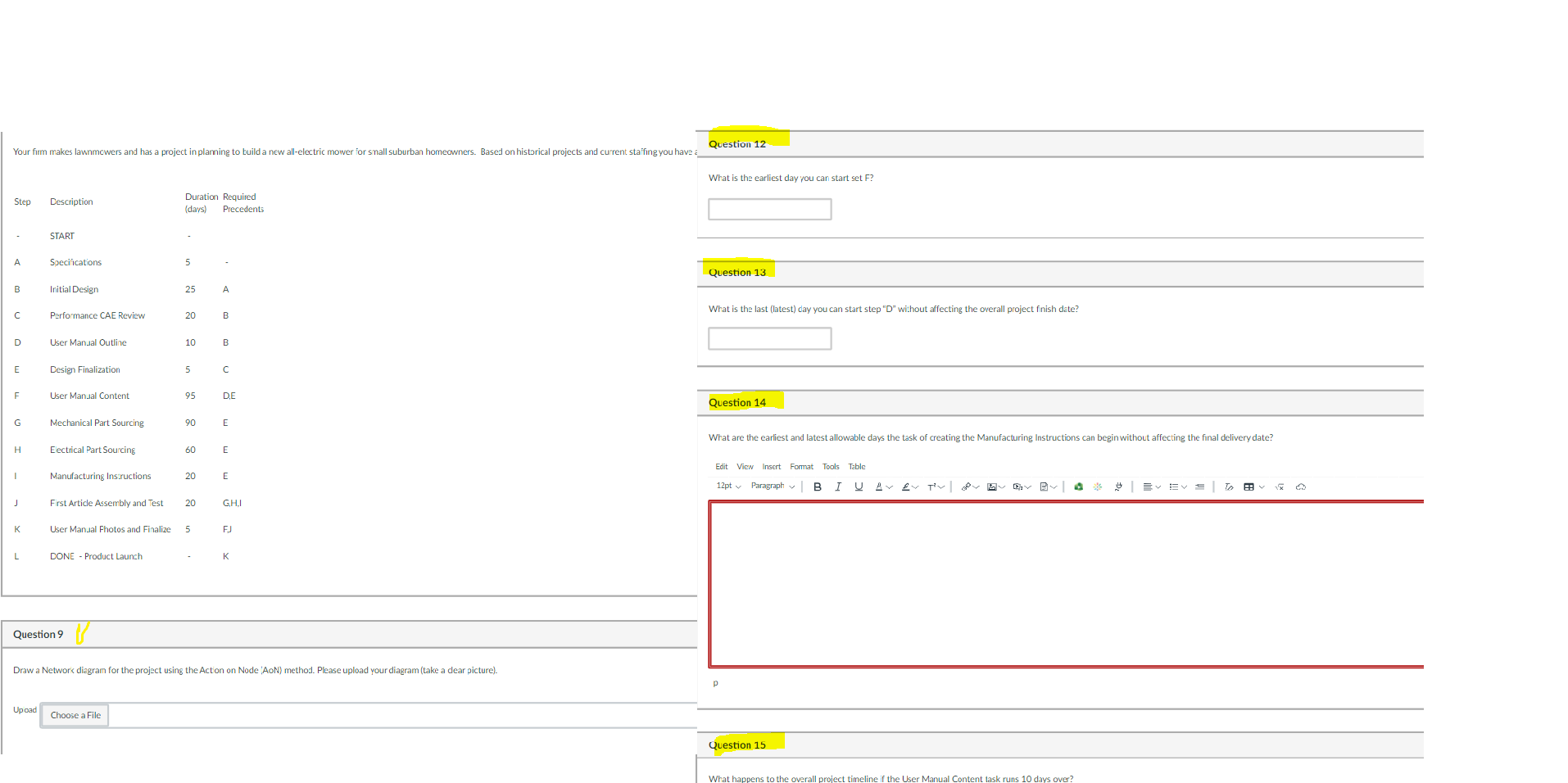
Task: Click the 'Initial Design' row text
Action: [x=74, y=290]
